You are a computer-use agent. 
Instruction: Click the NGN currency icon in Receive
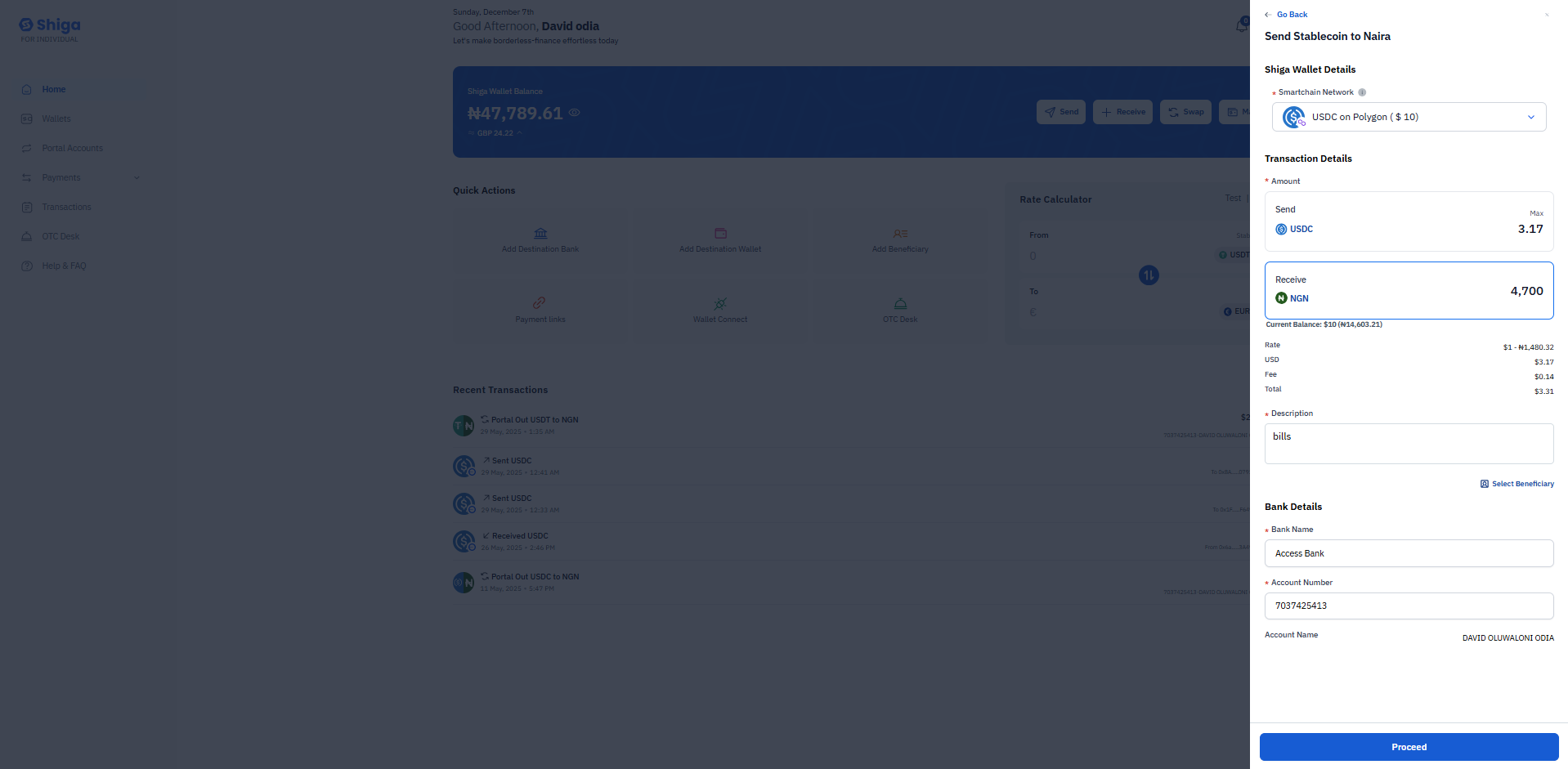tap(1281, 298)
